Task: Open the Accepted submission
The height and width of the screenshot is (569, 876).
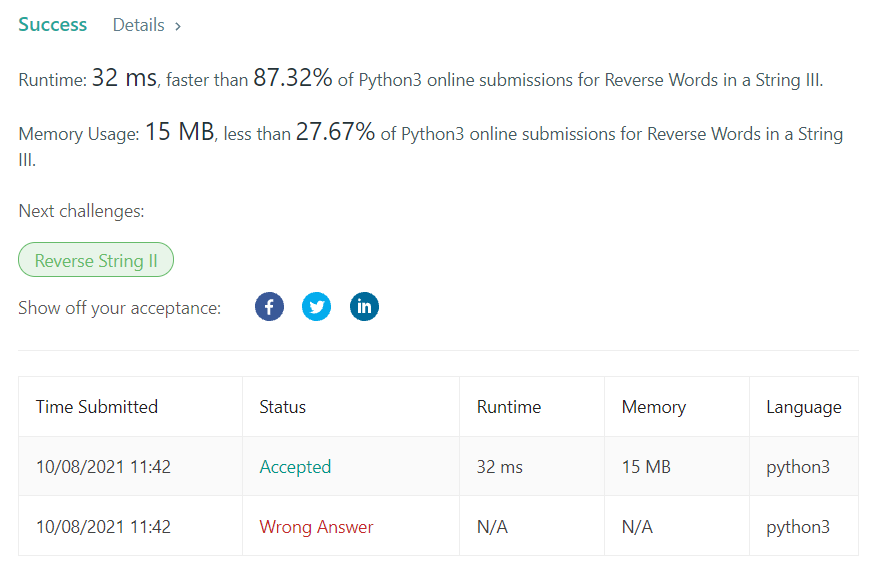Action: click(295, 467)
